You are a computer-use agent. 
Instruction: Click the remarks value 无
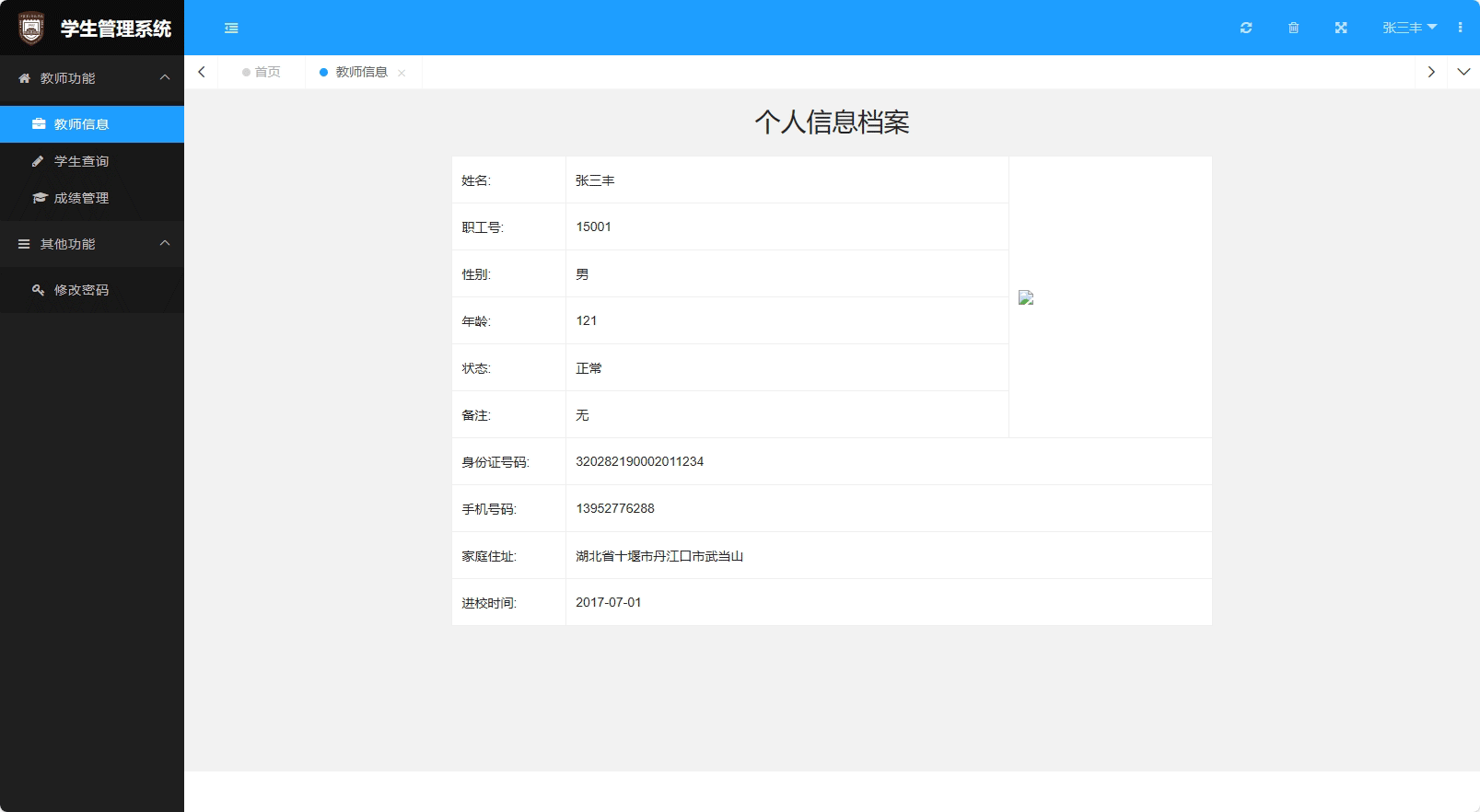tap(582, 415)
